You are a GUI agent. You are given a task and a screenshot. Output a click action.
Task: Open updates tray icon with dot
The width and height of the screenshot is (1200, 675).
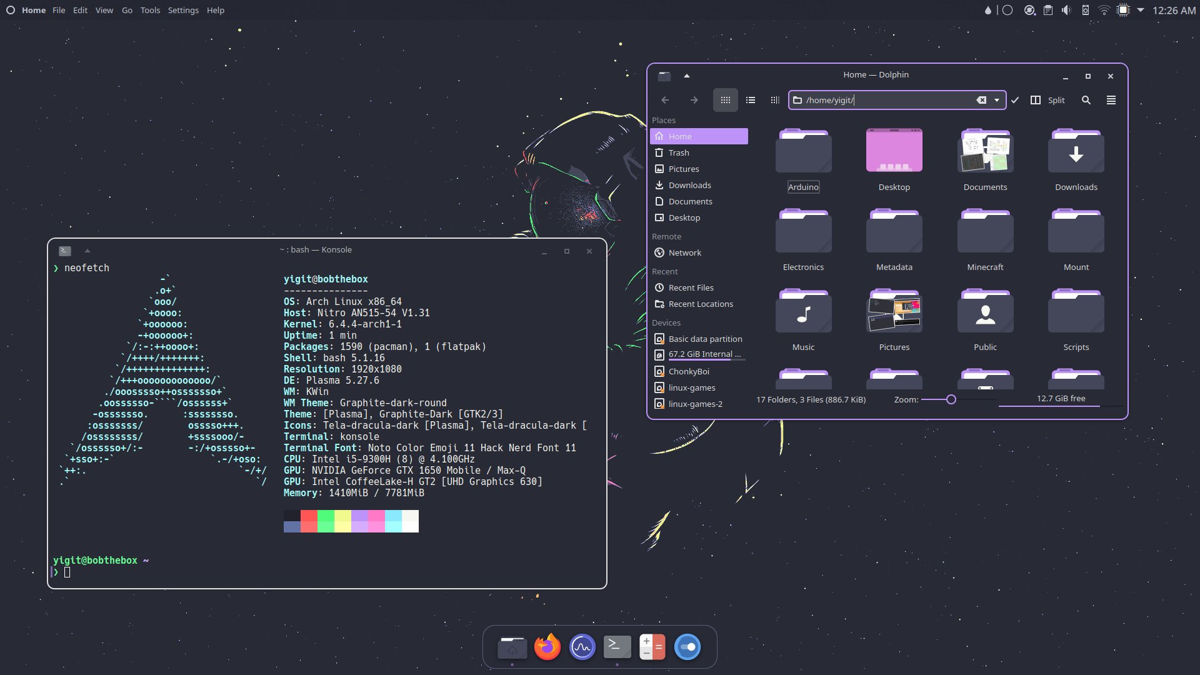(1029, 10)
